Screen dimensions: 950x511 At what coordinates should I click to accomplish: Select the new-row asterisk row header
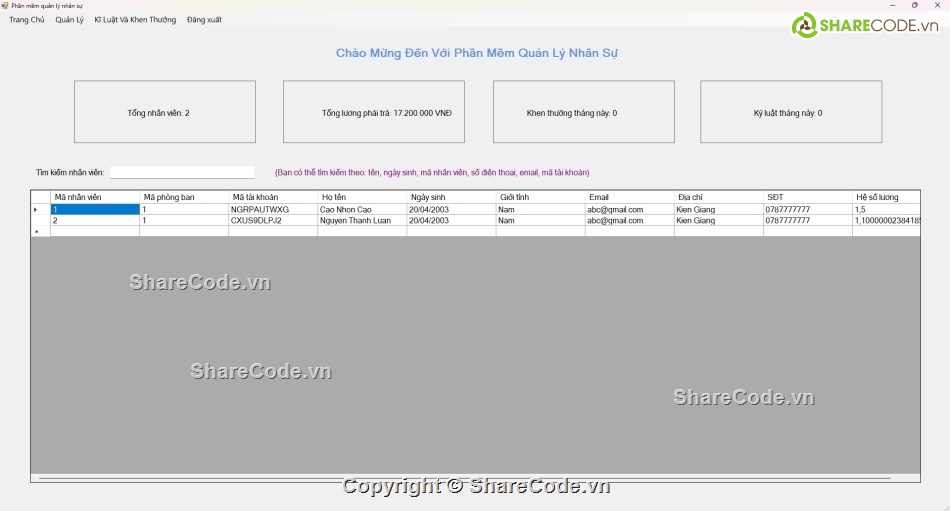click(41, 232)
